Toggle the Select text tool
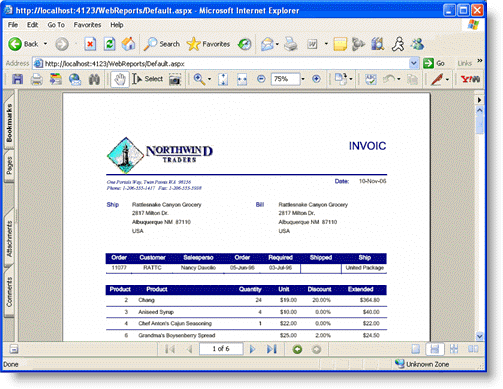Viewport: 503px width, 389px height. coord(148,79)
